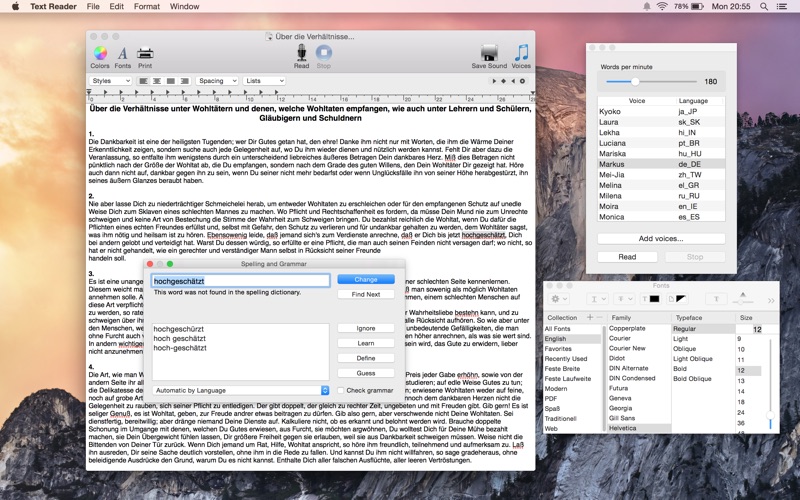Open Spotlight search in menu bar

(763, 7)
